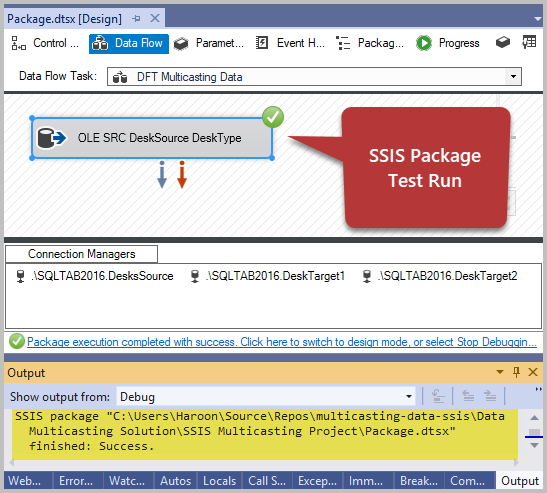Image resolution: width=547 pixels, height=493 pixels.
Task: Close the Package.dtsx design tab
Action: click(155, 18)
